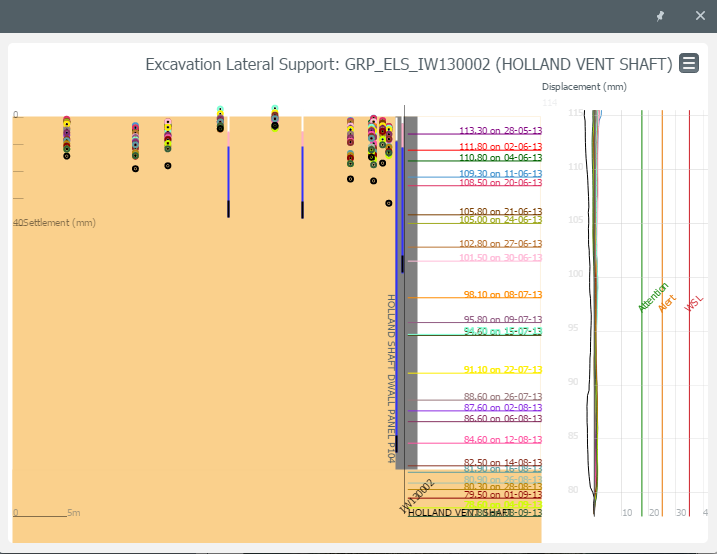Viewport: 717px width, 554px height.
Task: Click displacement axis value 90
Action: tap(573, 382)
